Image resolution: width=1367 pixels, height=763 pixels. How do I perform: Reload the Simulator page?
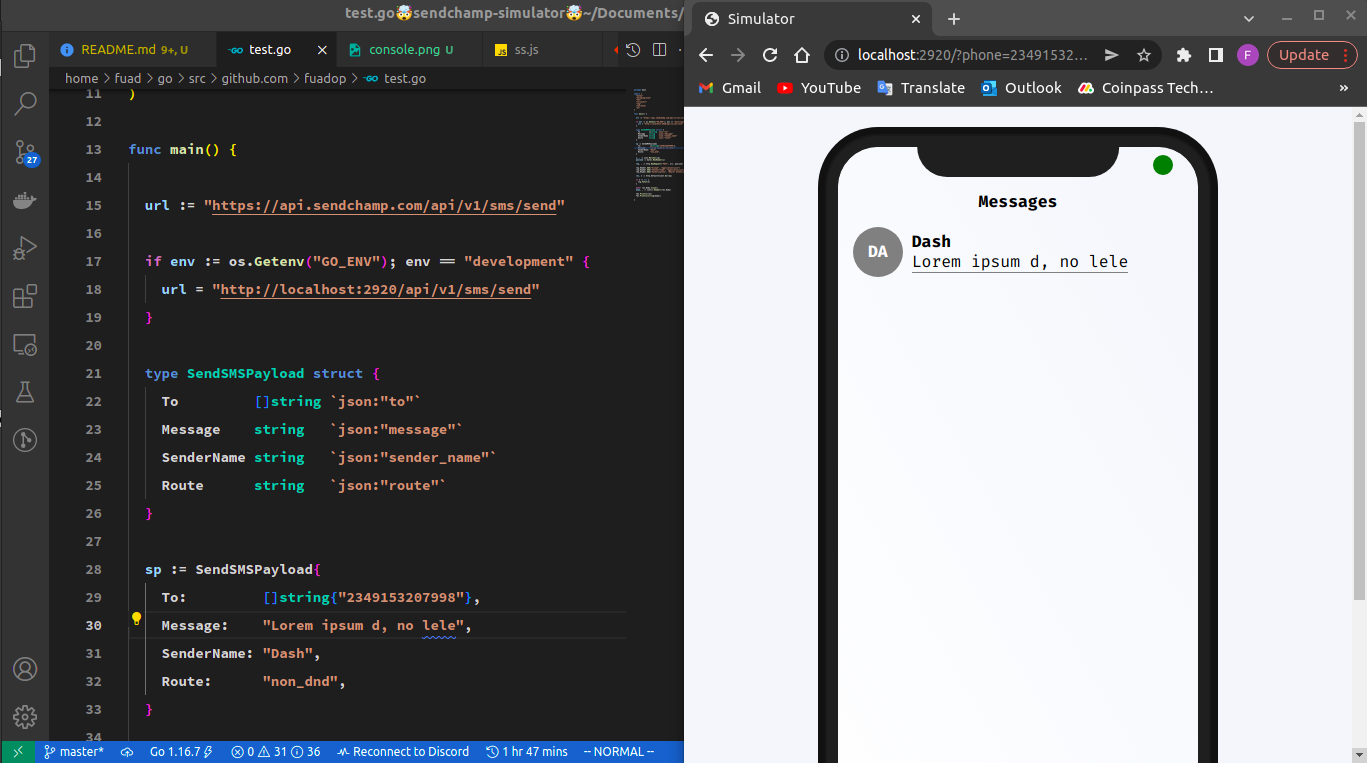[770, 55]
